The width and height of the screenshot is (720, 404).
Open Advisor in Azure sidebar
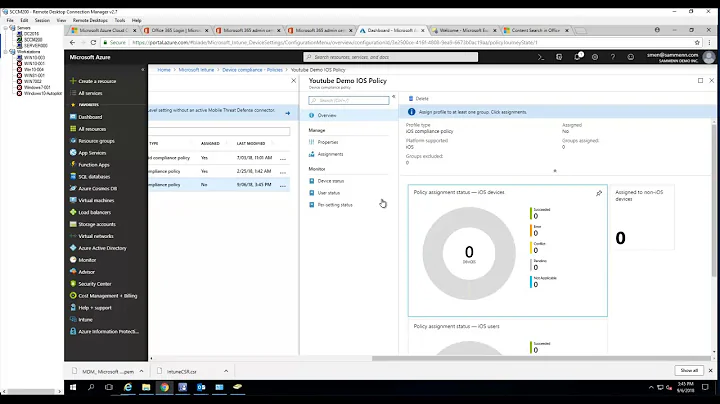tap(86, 272)
